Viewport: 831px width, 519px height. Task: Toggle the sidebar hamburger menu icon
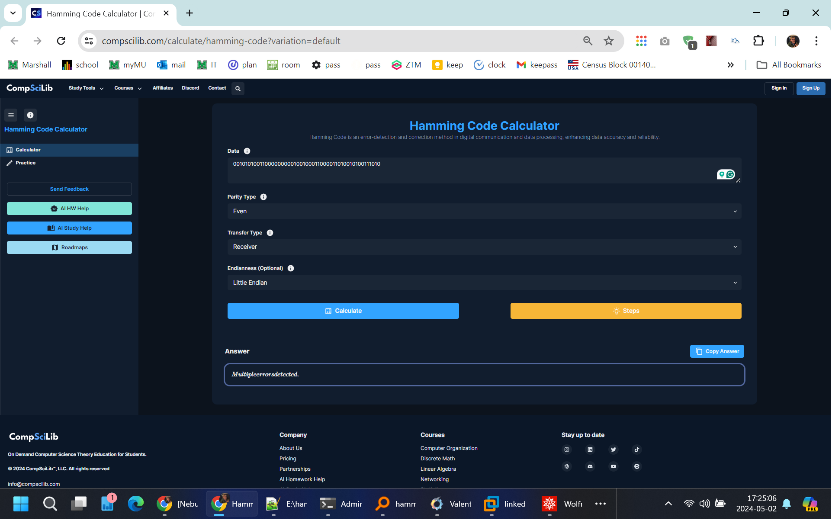click(x=12, y=115)
